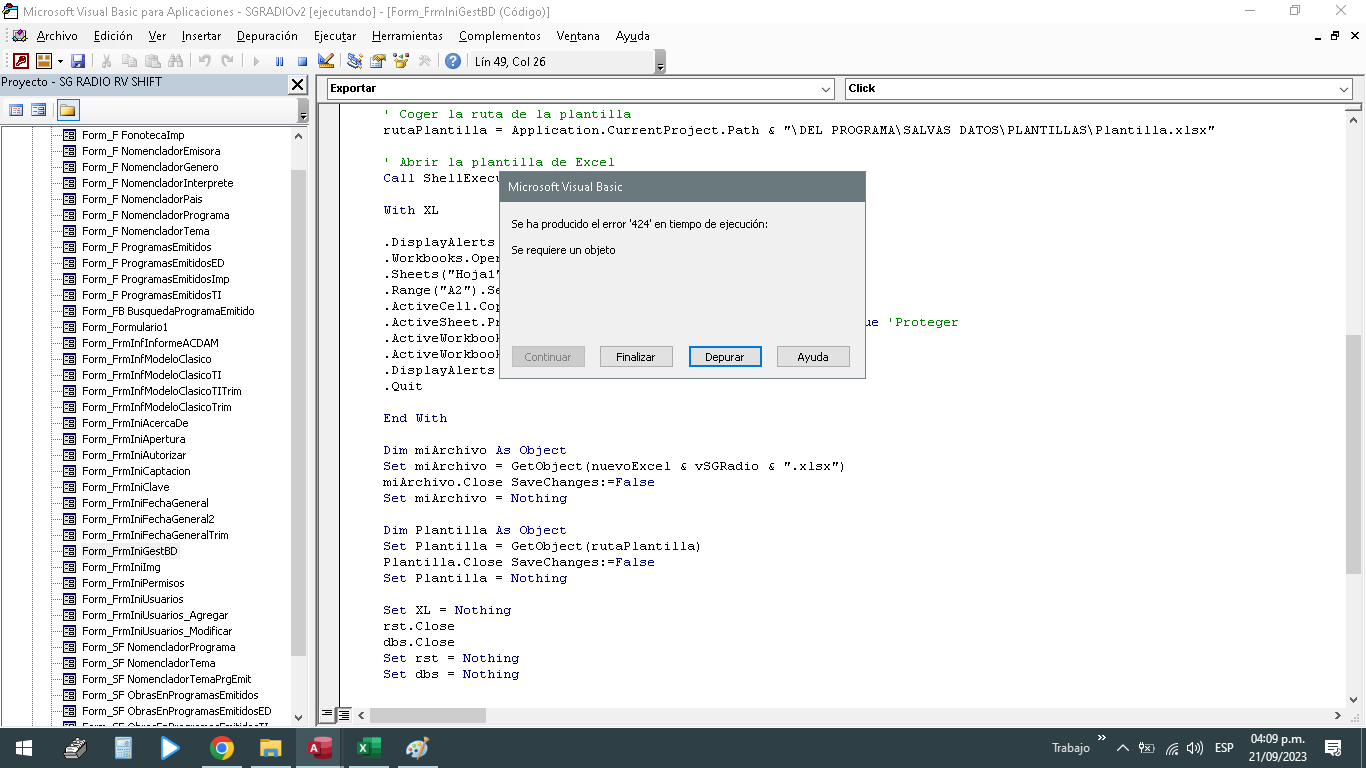Image resolution: width=1366 pixels, height=768 pixels.
Task: Toggle Folders view in Project panel
Action: point(67,110)
